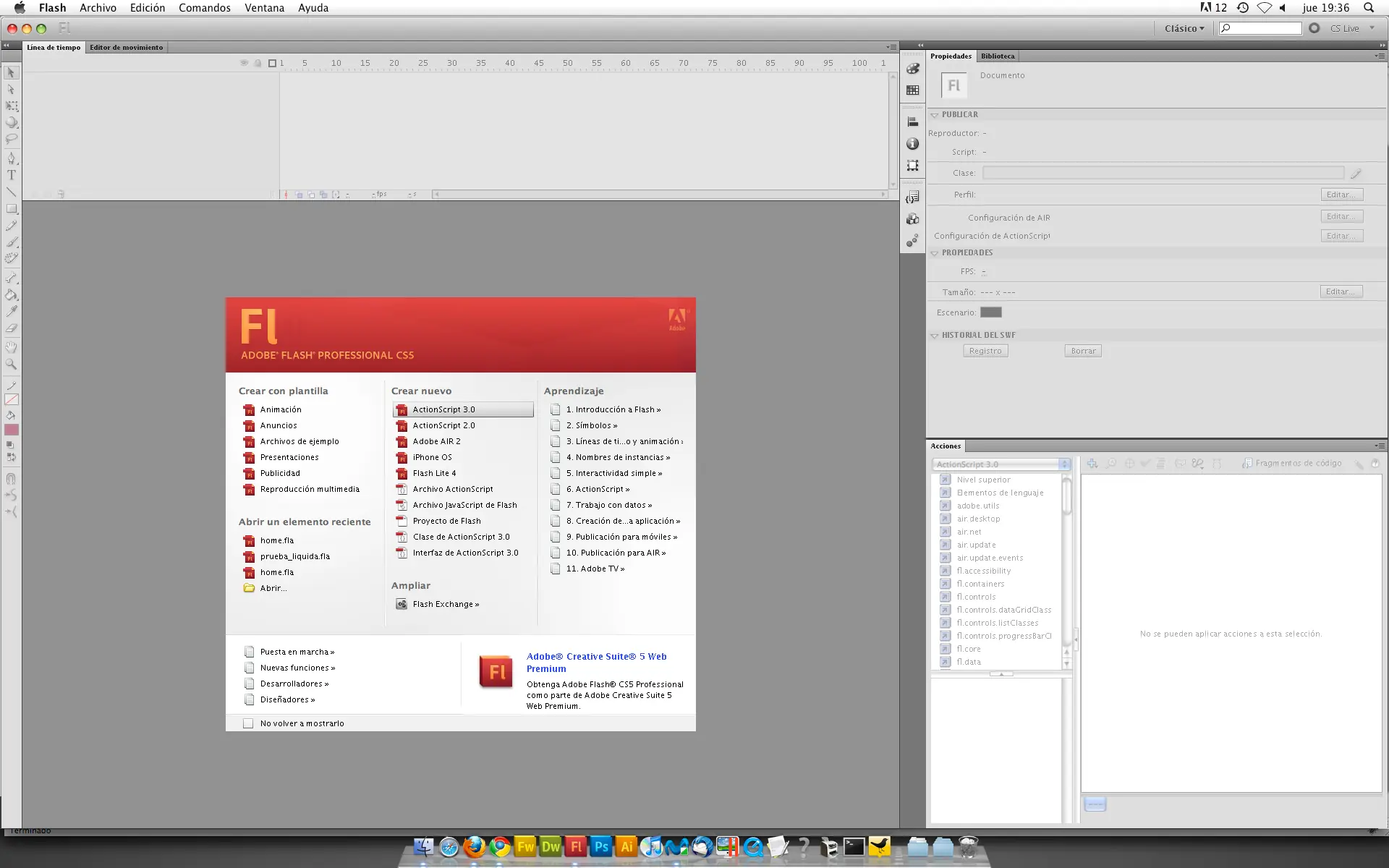This screenshot has width=1389, height=868.
Task: Select the Rectangle tool
Action: tap(11, 208)
